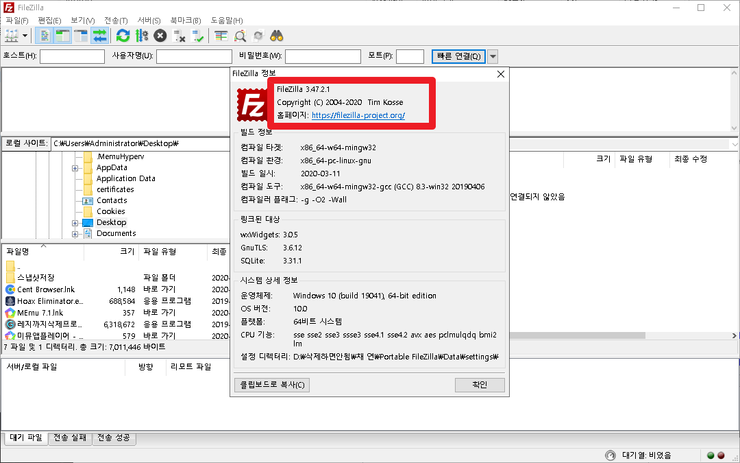740x463 pixels.
Task: Open the Site Manager dropdown arrow
Action: tap(25, 36)
